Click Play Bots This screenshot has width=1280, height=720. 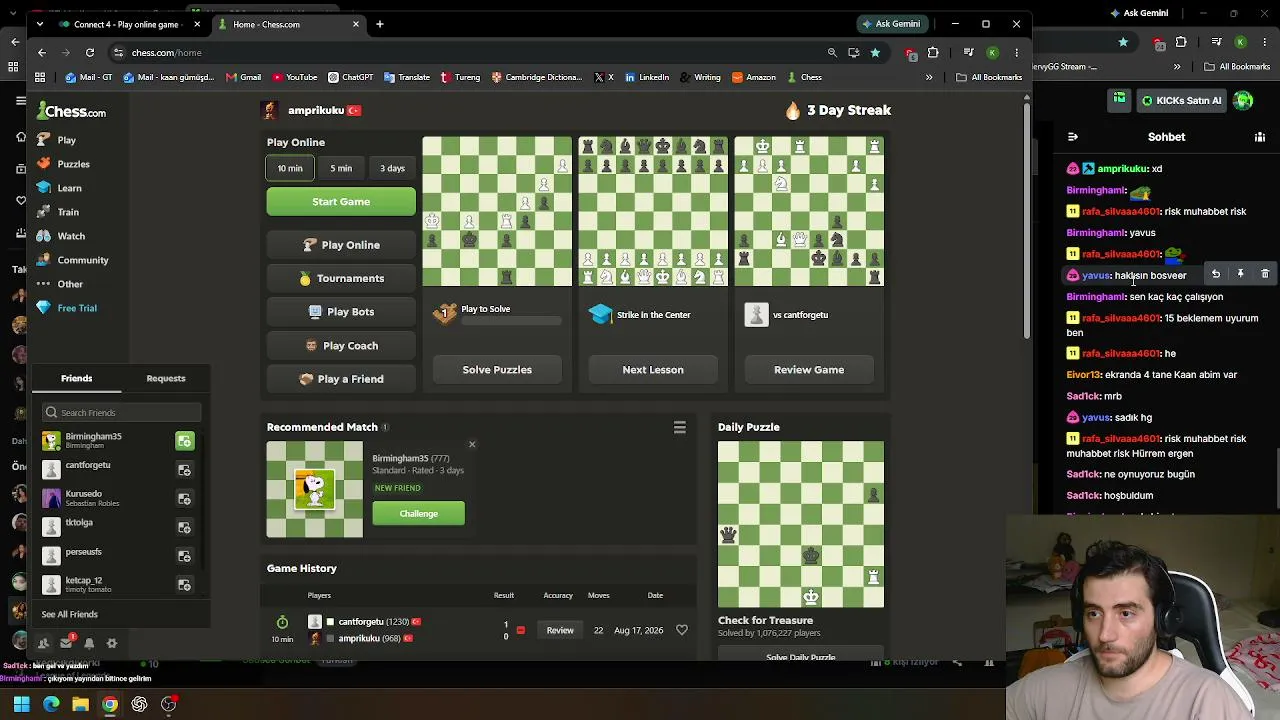tap(341, 312)
